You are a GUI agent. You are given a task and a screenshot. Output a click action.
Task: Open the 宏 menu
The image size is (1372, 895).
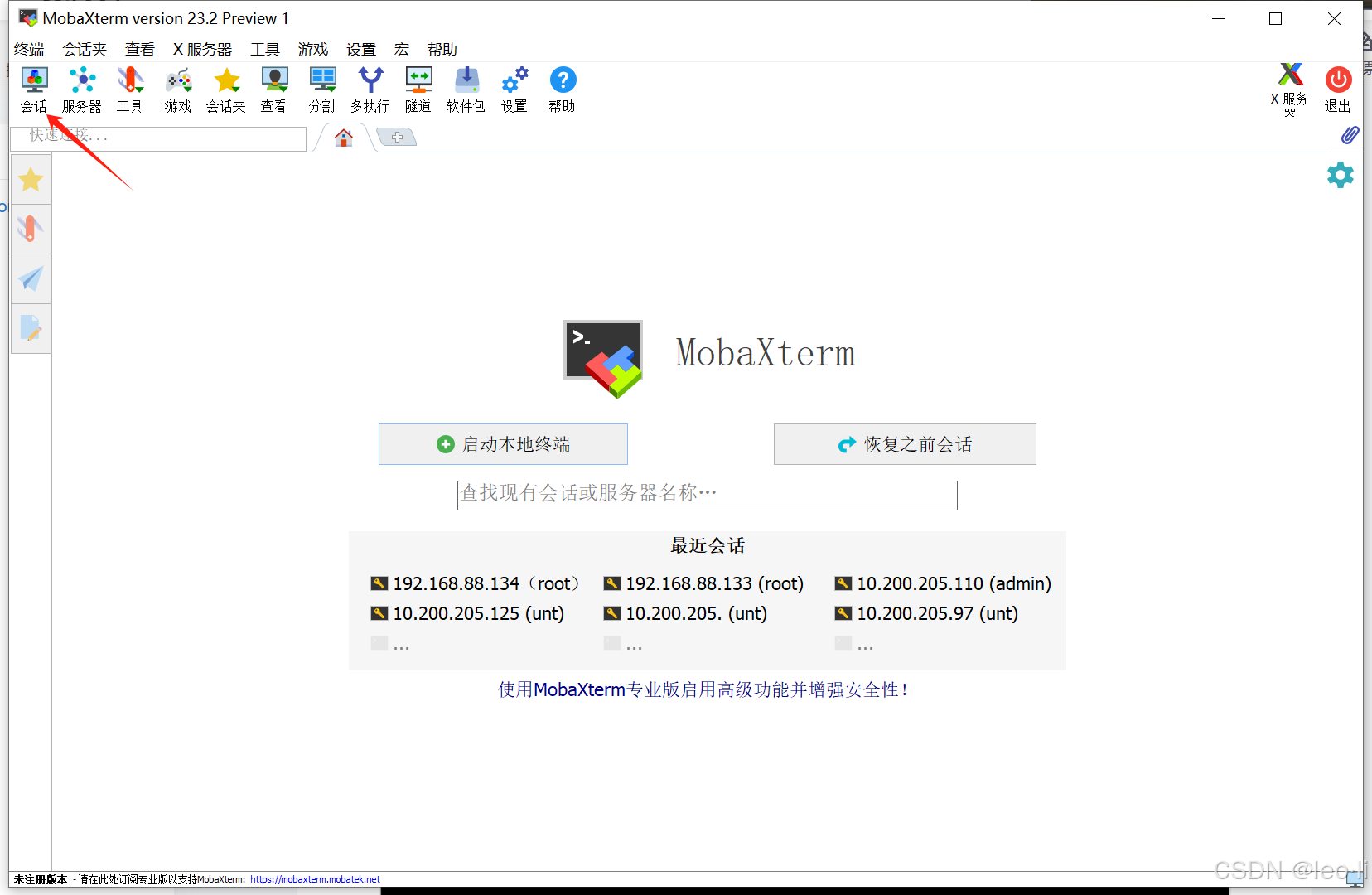pyautogui.click(x=402, y=50)
